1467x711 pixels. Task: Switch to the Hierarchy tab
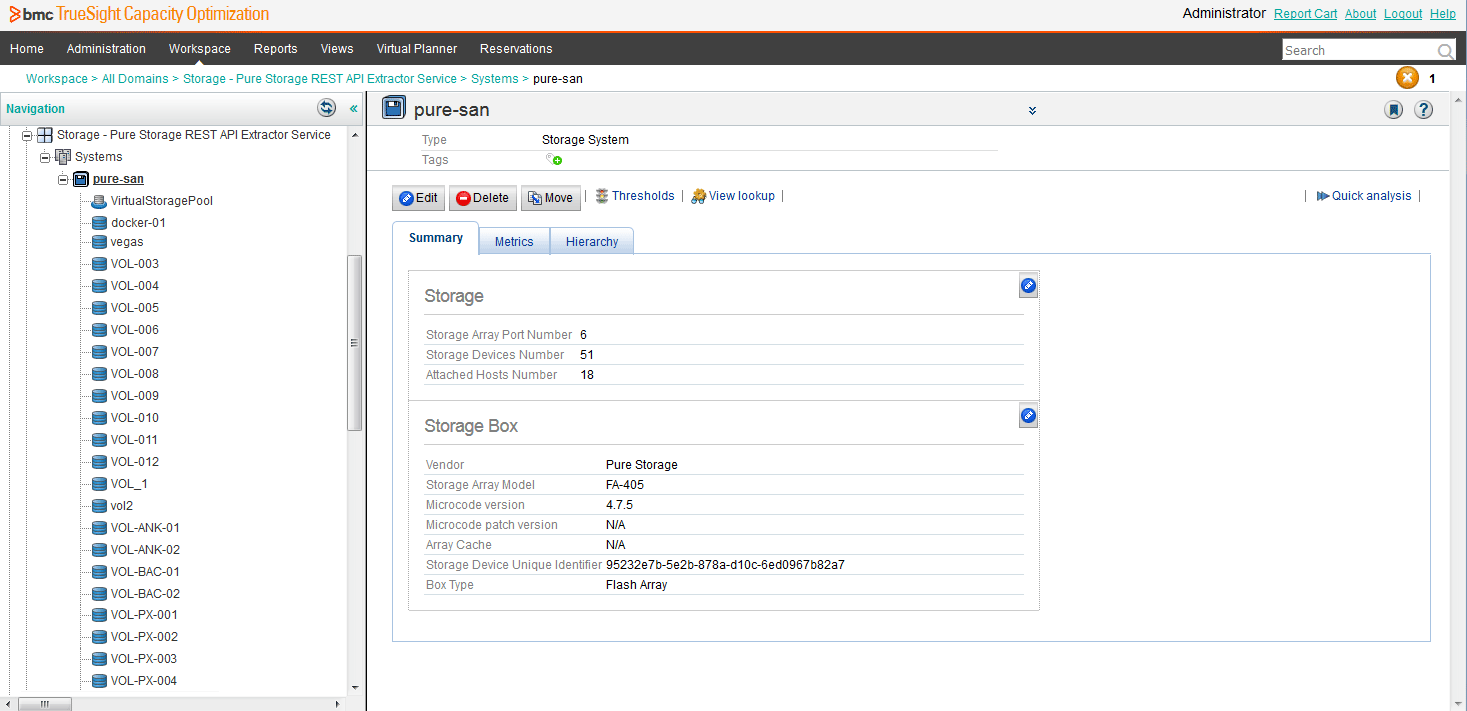click(x=592, y=242)
